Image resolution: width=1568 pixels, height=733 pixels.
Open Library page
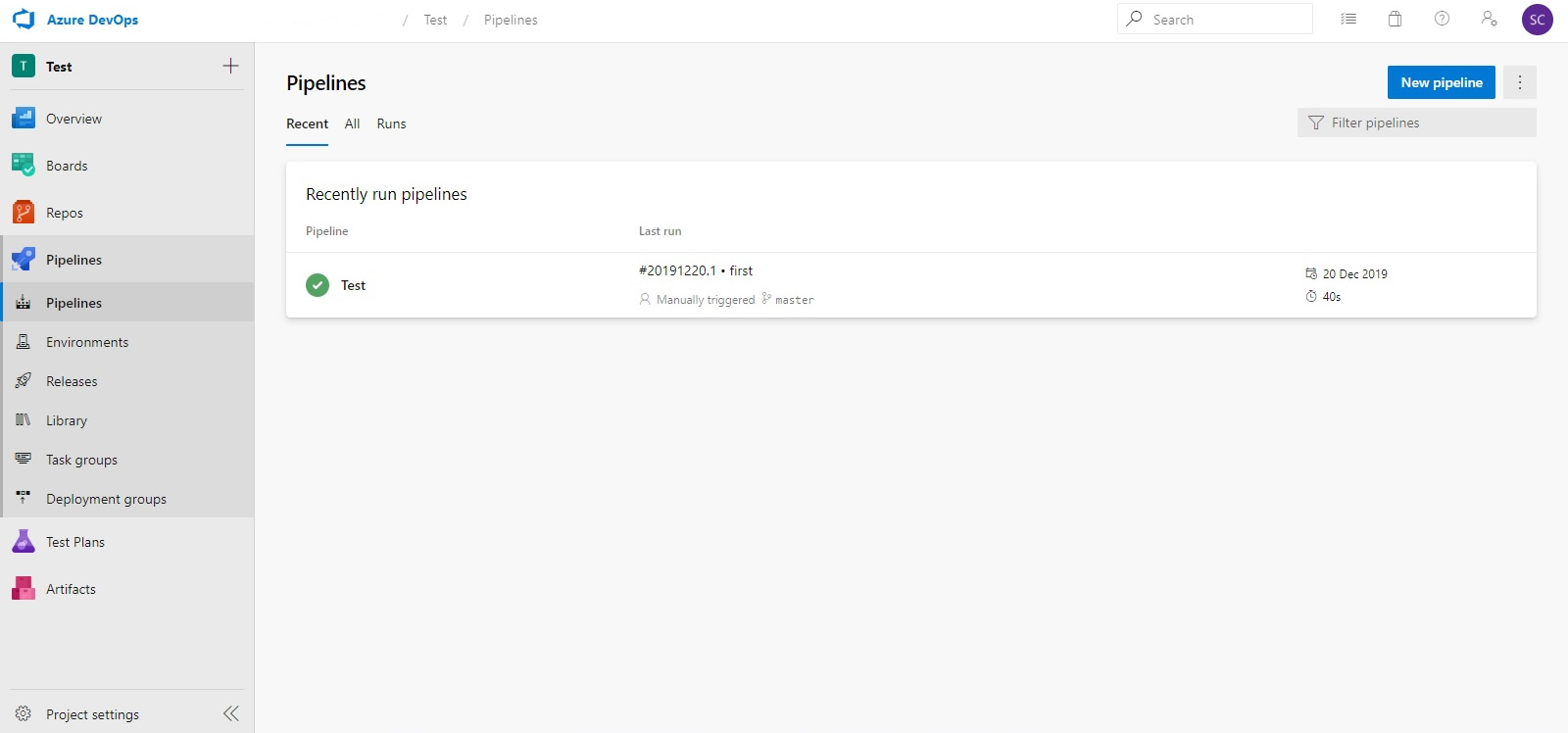tap(127, 420)
